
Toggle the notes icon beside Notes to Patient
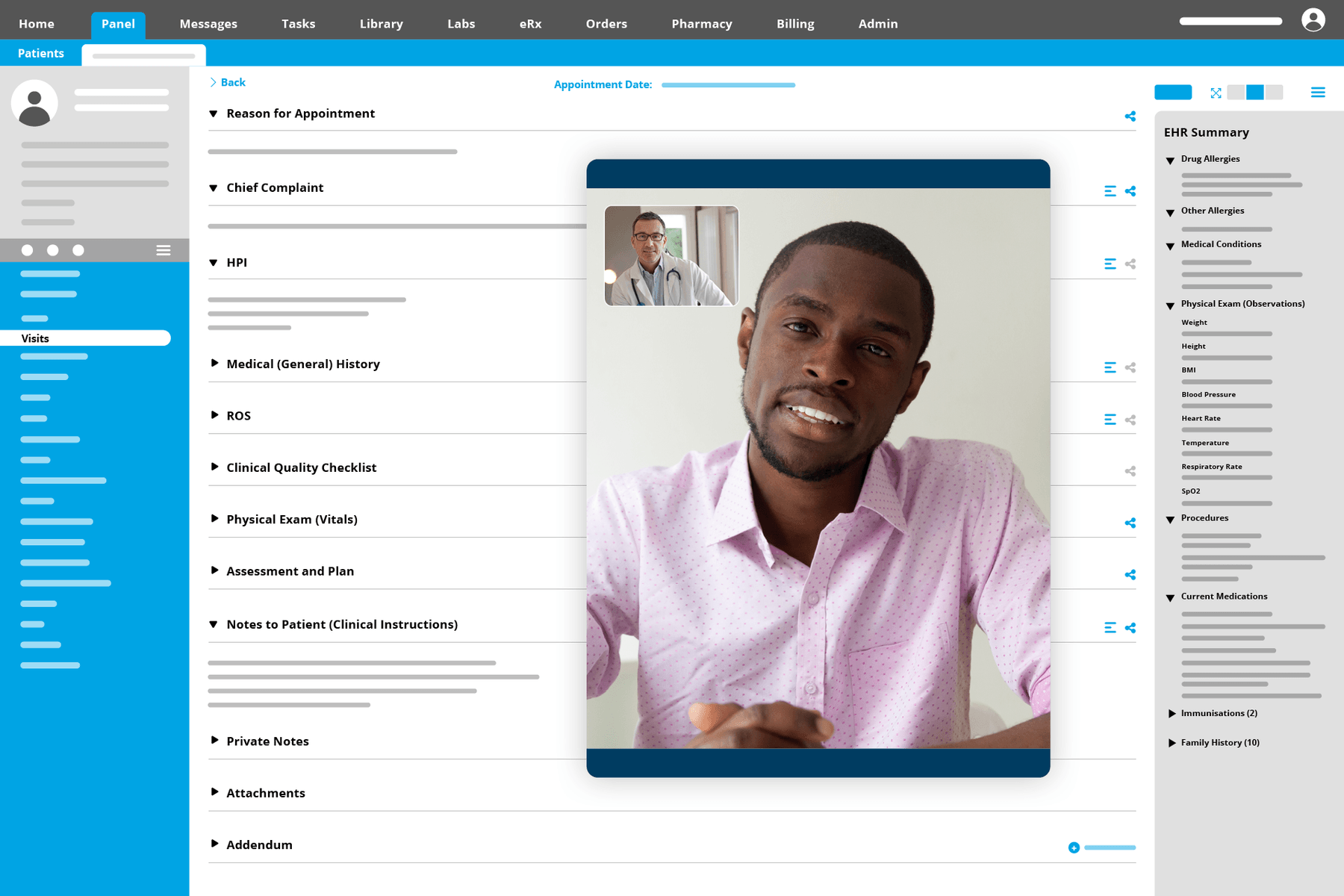tap(1110, 627)
